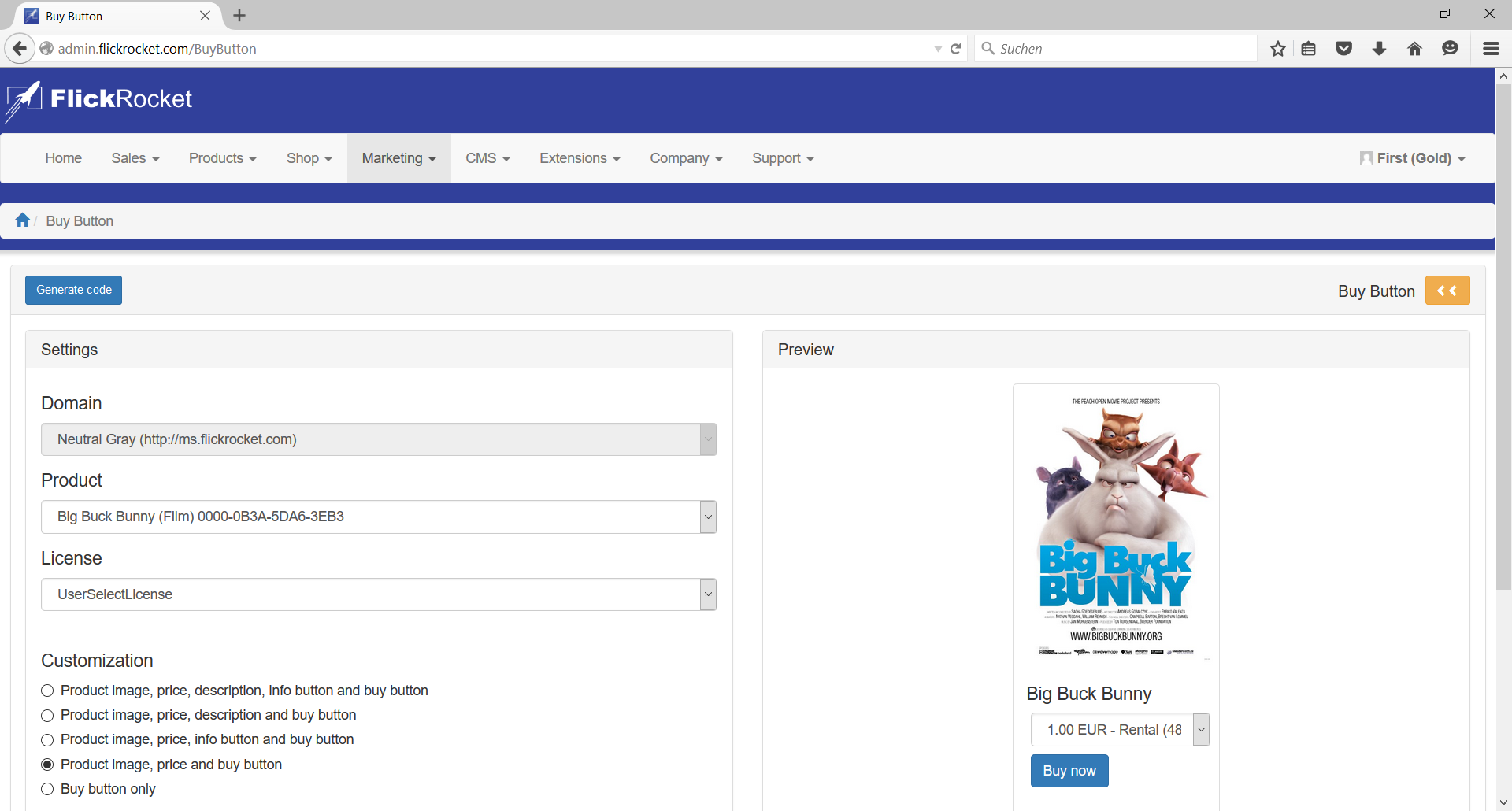
Task: Select image, price, description and buy button
Action: click(47, 715)
